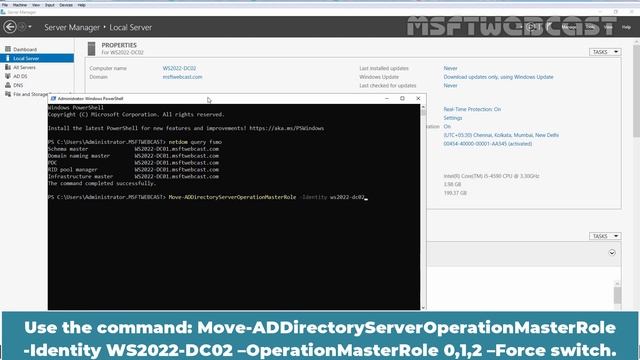640x360 pixels.
Task: Close the PowerShell window
Action: tap(418, 98)
